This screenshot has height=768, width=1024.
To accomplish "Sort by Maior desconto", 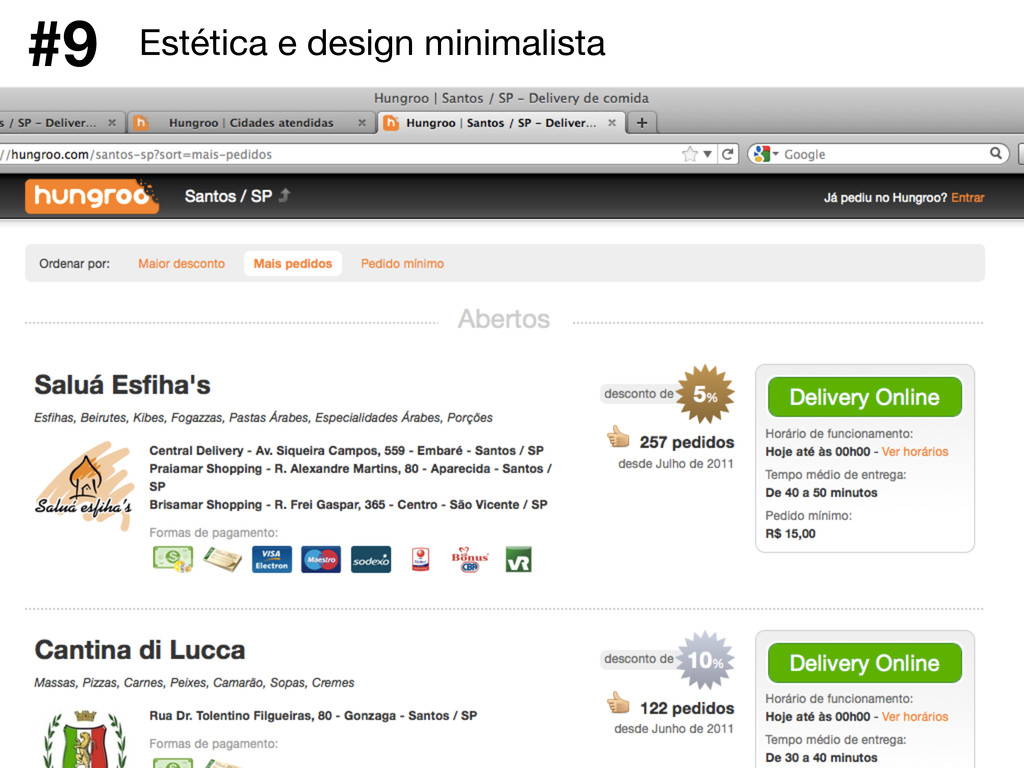I will [x=182, y=264].
